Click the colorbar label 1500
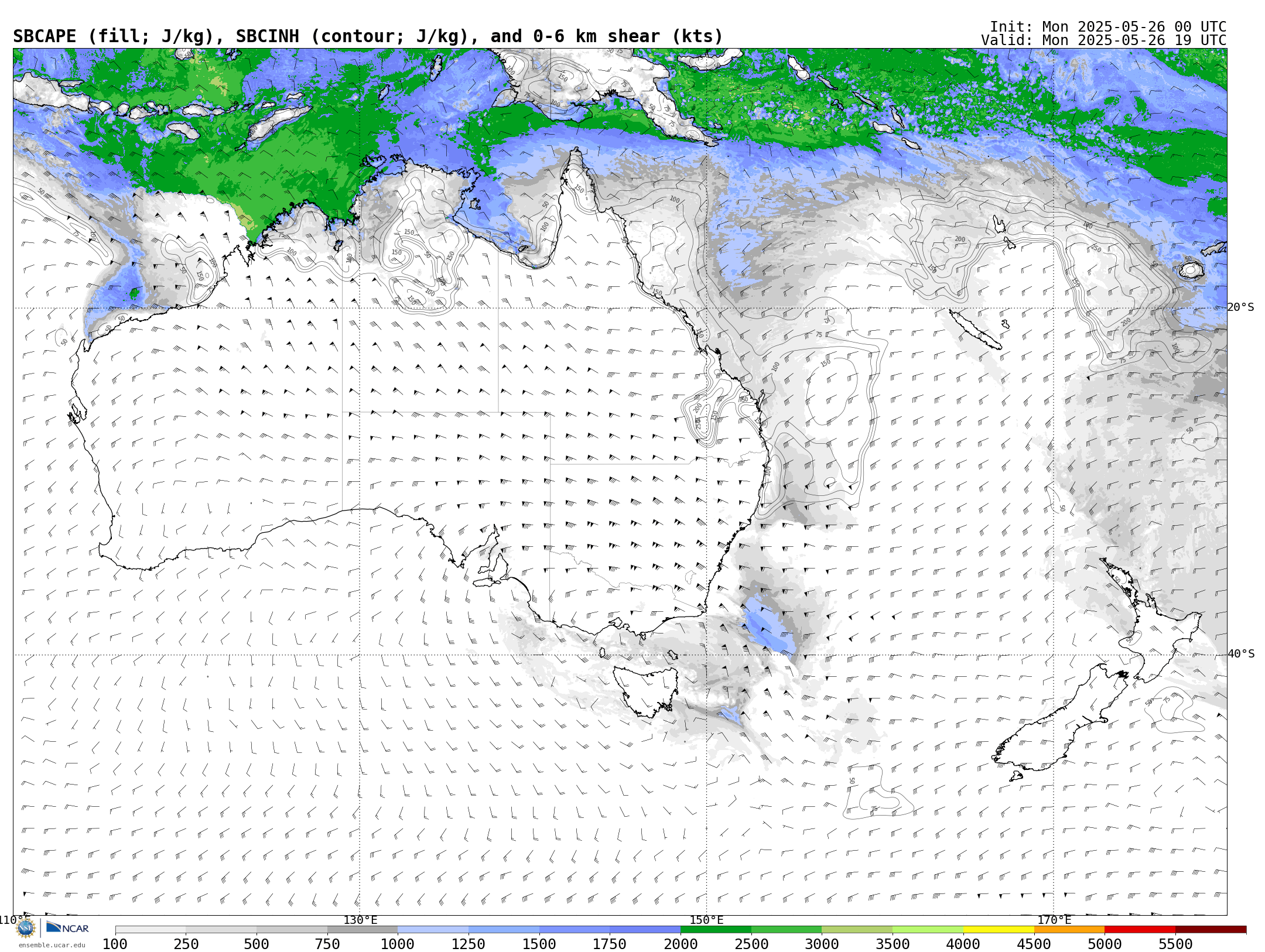1265x952 pixels. [539, 944]
